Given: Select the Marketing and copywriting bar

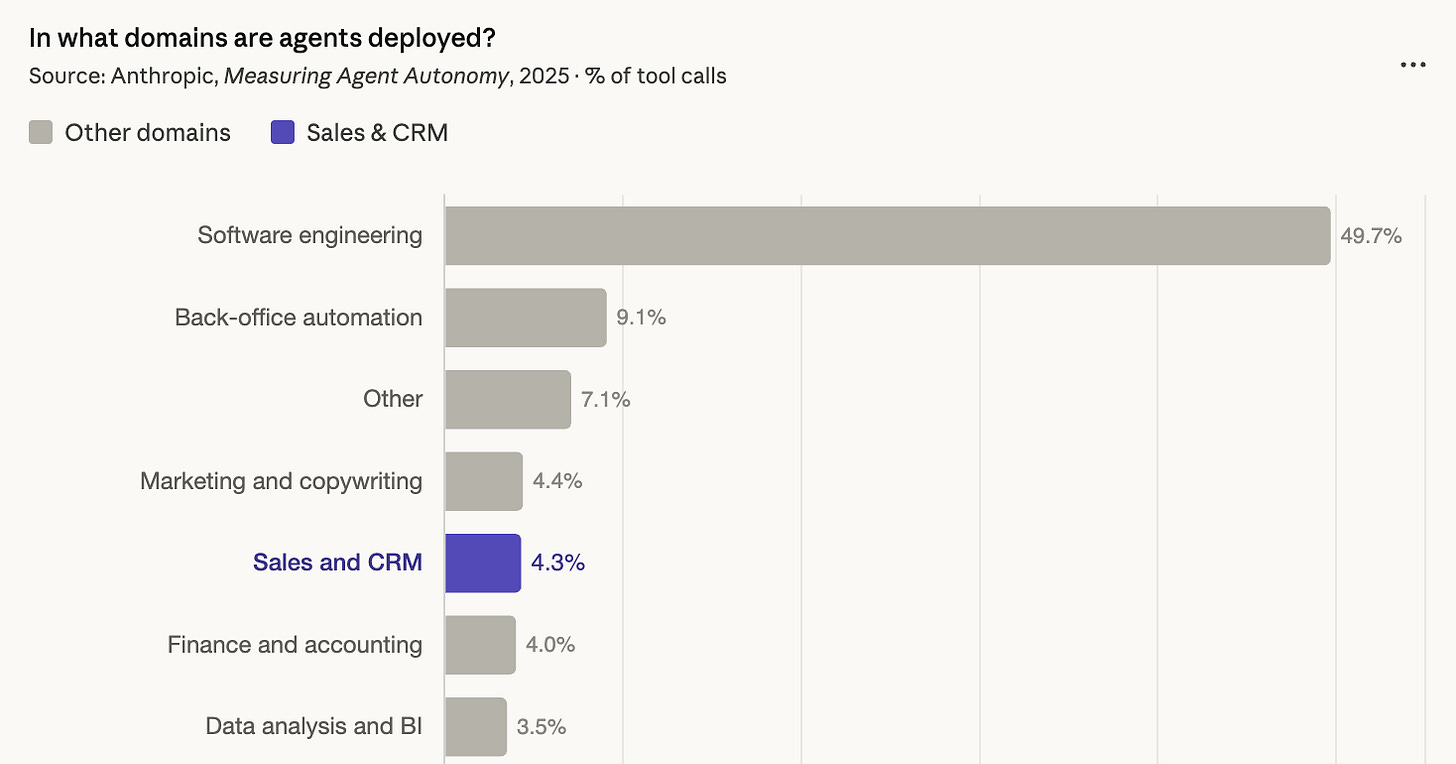Looking at the screenshot, I should tap(484, 481).
